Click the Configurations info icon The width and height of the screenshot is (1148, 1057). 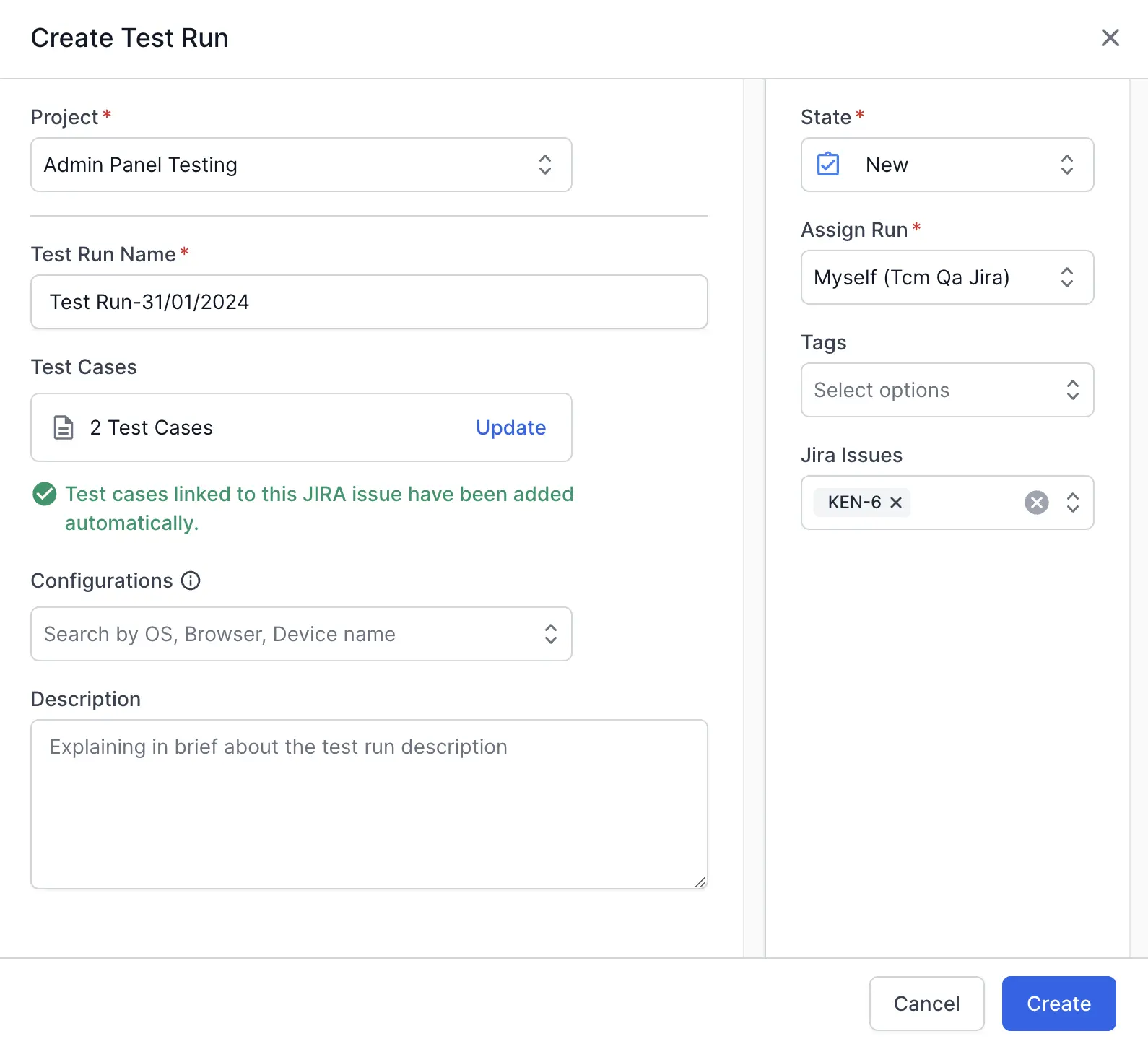[x=191, y=580]
